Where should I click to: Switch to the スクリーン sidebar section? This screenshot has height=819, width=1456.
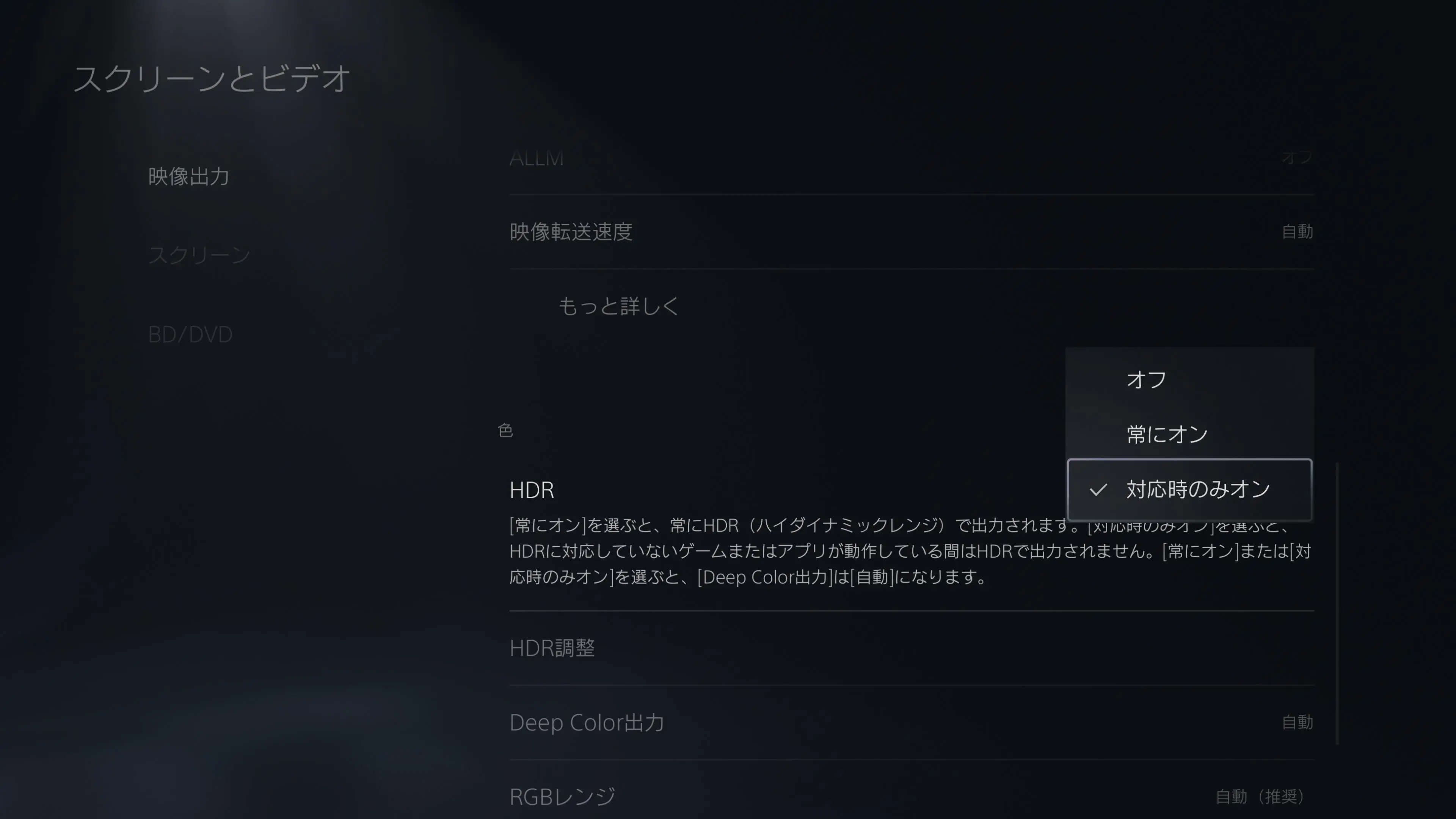click(x=199, y=256)
